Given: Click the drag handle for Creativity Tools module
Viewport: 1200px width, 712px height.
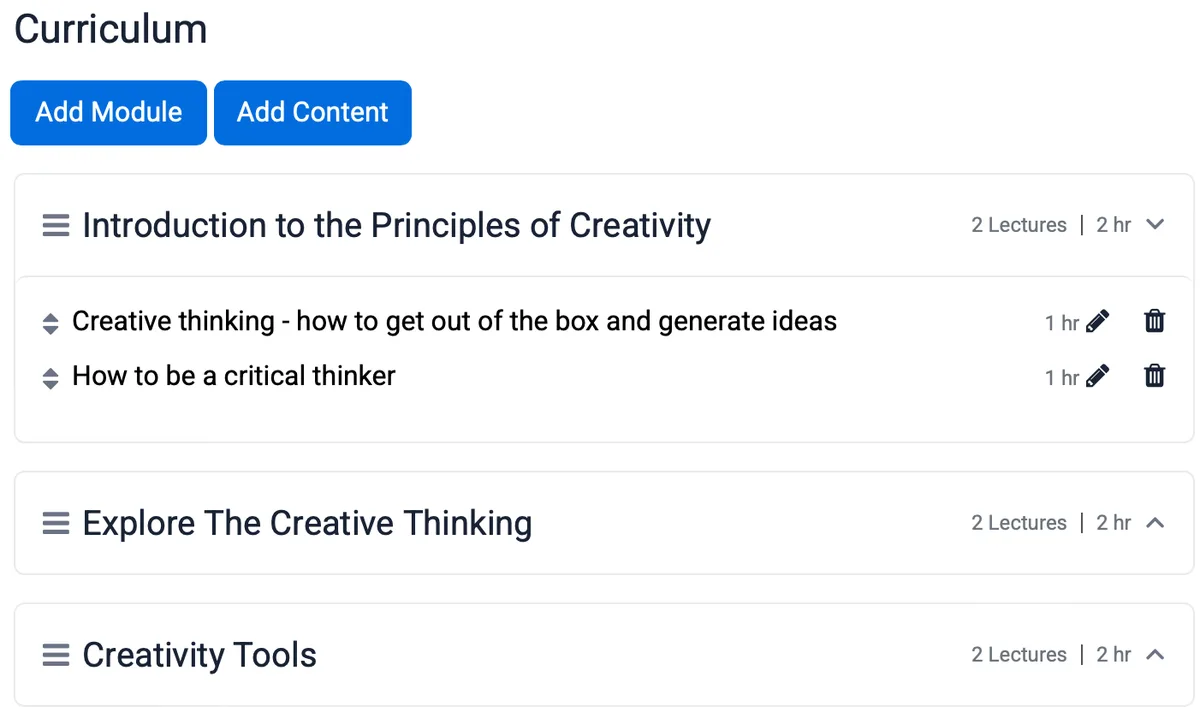Looking at the screenshot, I should (55, 655).
